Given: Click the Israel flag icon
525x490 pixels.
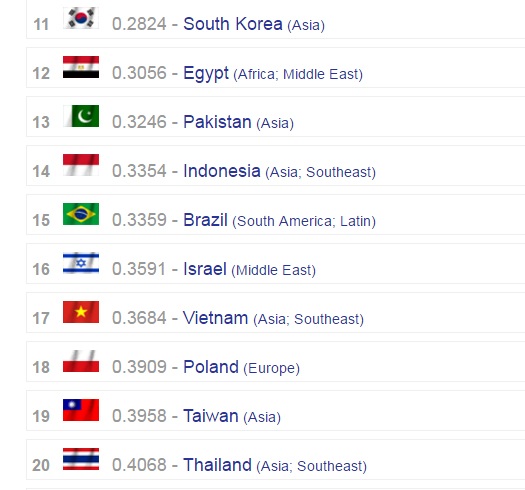Looking at the screenshot, I should [x=81, y=263].
